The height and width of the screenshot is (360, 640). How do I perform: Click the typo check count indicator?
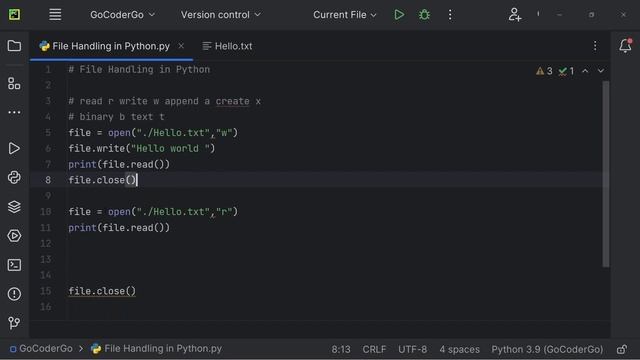pos(567,71)
